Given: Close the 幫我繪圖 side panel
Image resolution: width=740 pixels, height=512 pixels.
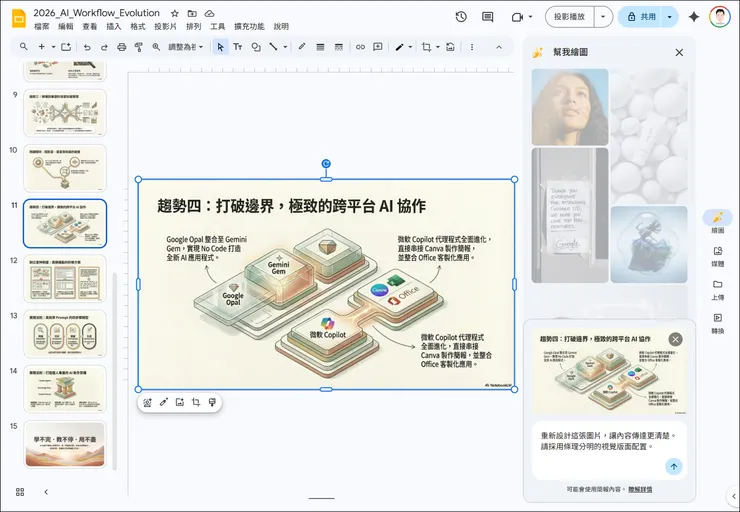Looking at the screenshot, I should 679,52.
